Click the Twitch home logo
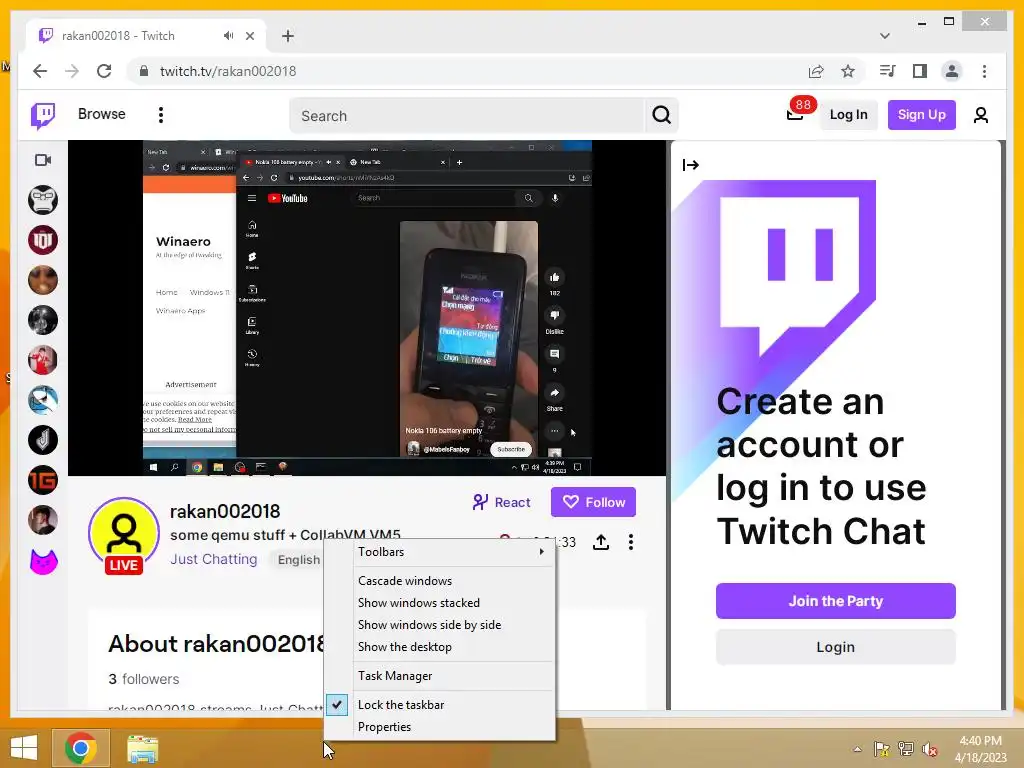 tap(43, 116)
